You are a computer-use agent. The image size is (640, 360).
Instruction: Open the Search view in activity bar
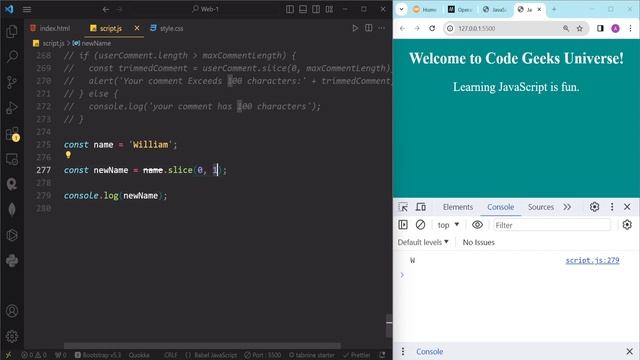pos(12,56)
